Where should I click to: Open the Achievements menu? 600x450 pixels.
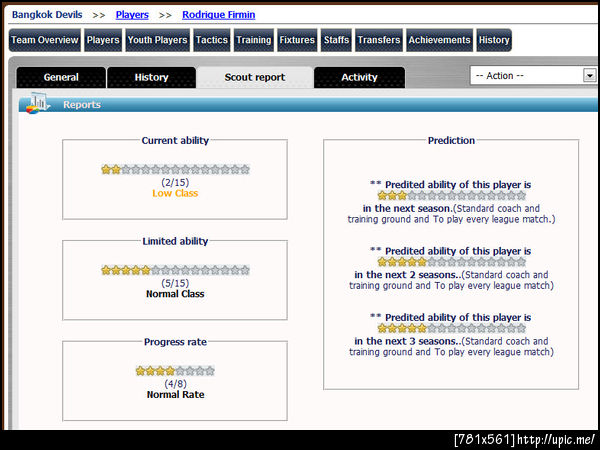[x=439, y=40]
